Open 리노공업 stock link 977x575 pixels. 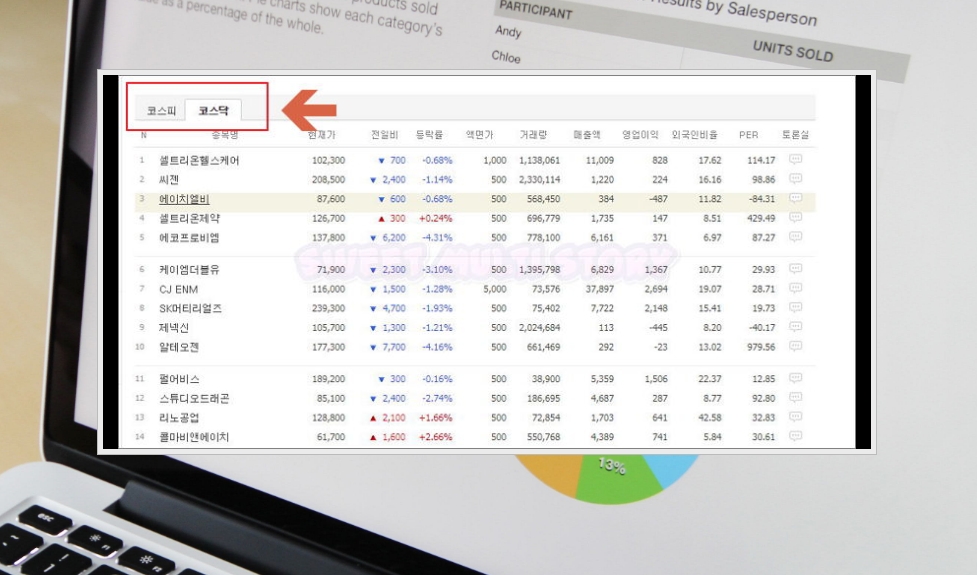179,417
